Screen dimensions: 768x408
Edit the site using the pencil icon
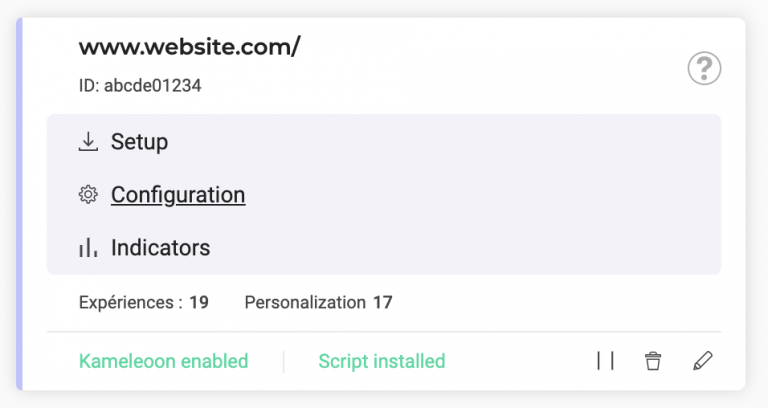tap(703, 361)
